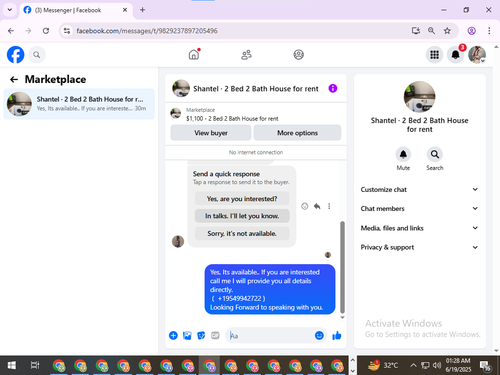
Task: Open the Groups icon in top navigation
Action: [299, 54]
